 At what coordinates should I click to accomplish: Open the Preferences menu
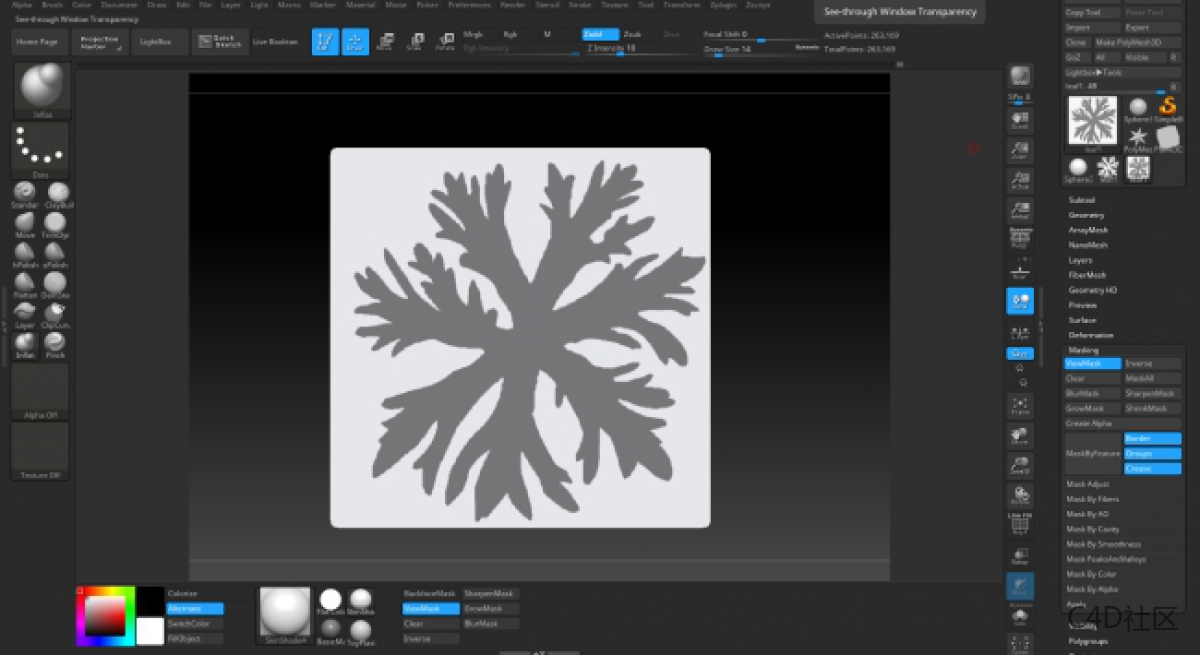point(469,5)
